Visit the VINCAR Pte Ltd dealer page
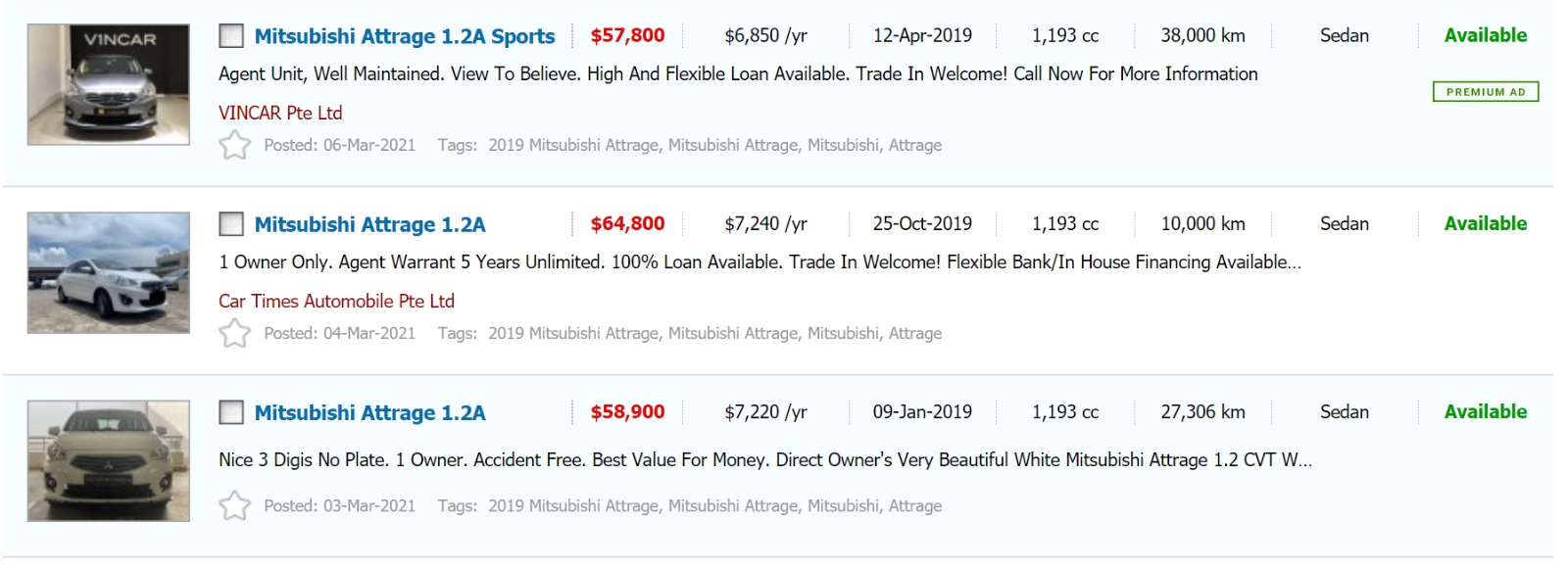 [x=280, y=113]
